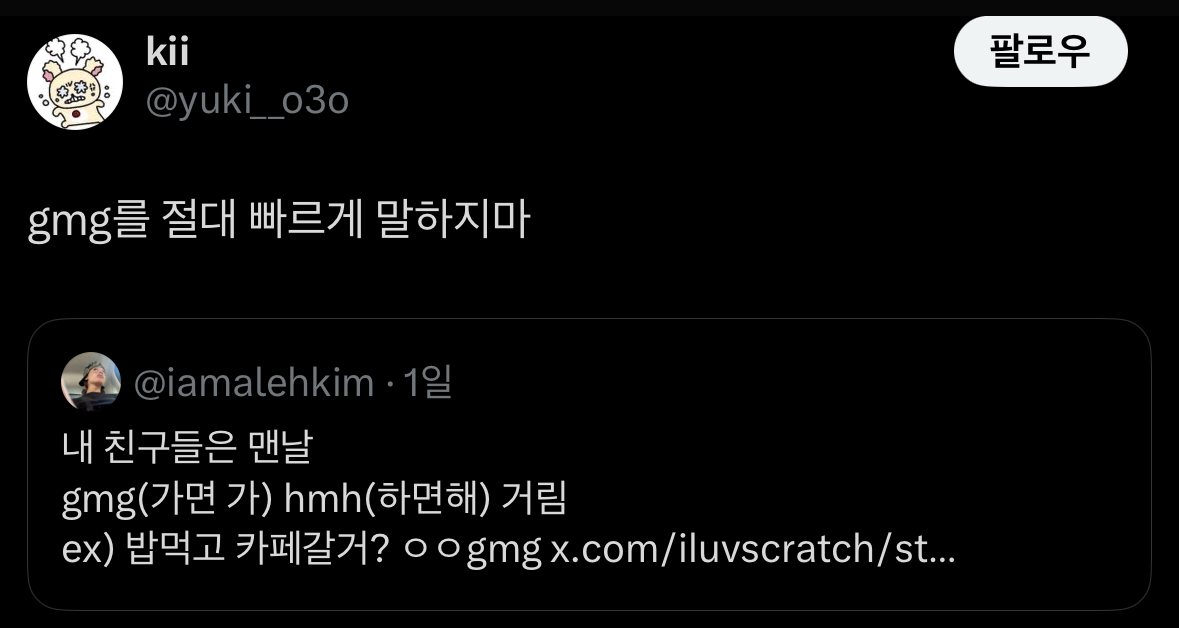Screen dimensions: 1179x628
Task: Click the line 내 친구들은 맨날
Action: tap(187, 447)
